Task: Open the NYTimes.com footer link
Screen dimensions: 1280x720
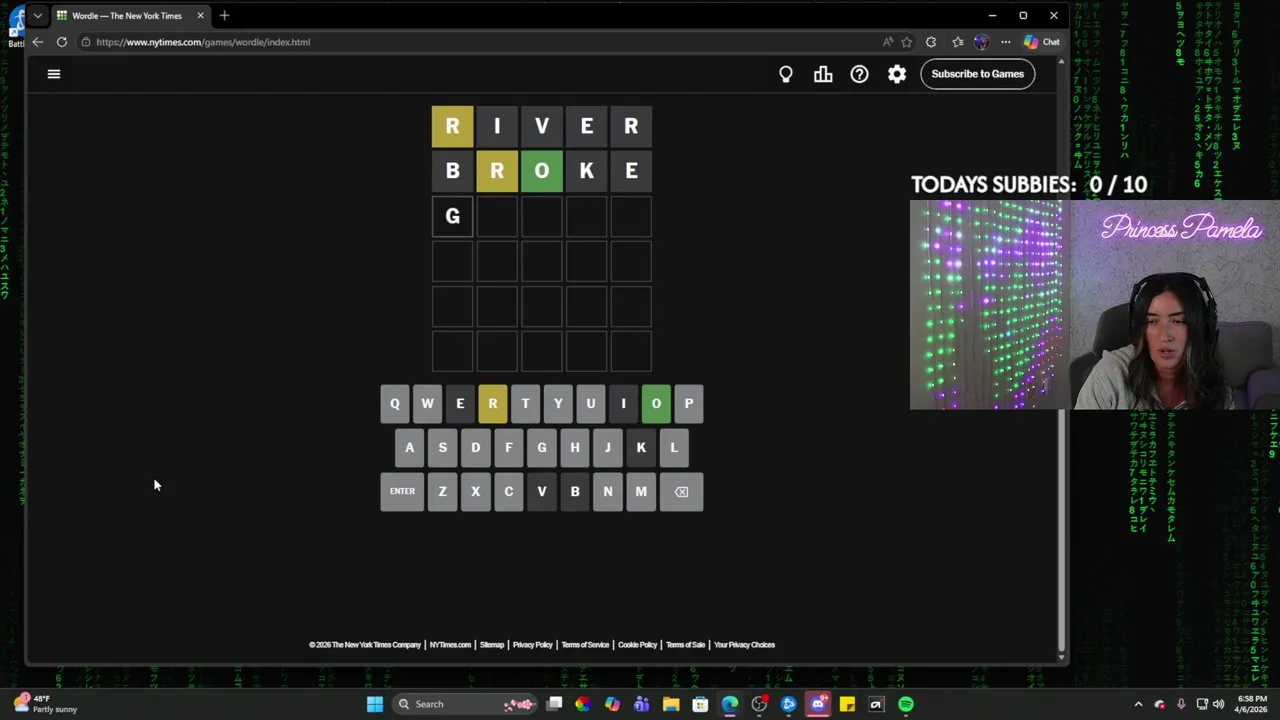Action: [x=450, y=645]
